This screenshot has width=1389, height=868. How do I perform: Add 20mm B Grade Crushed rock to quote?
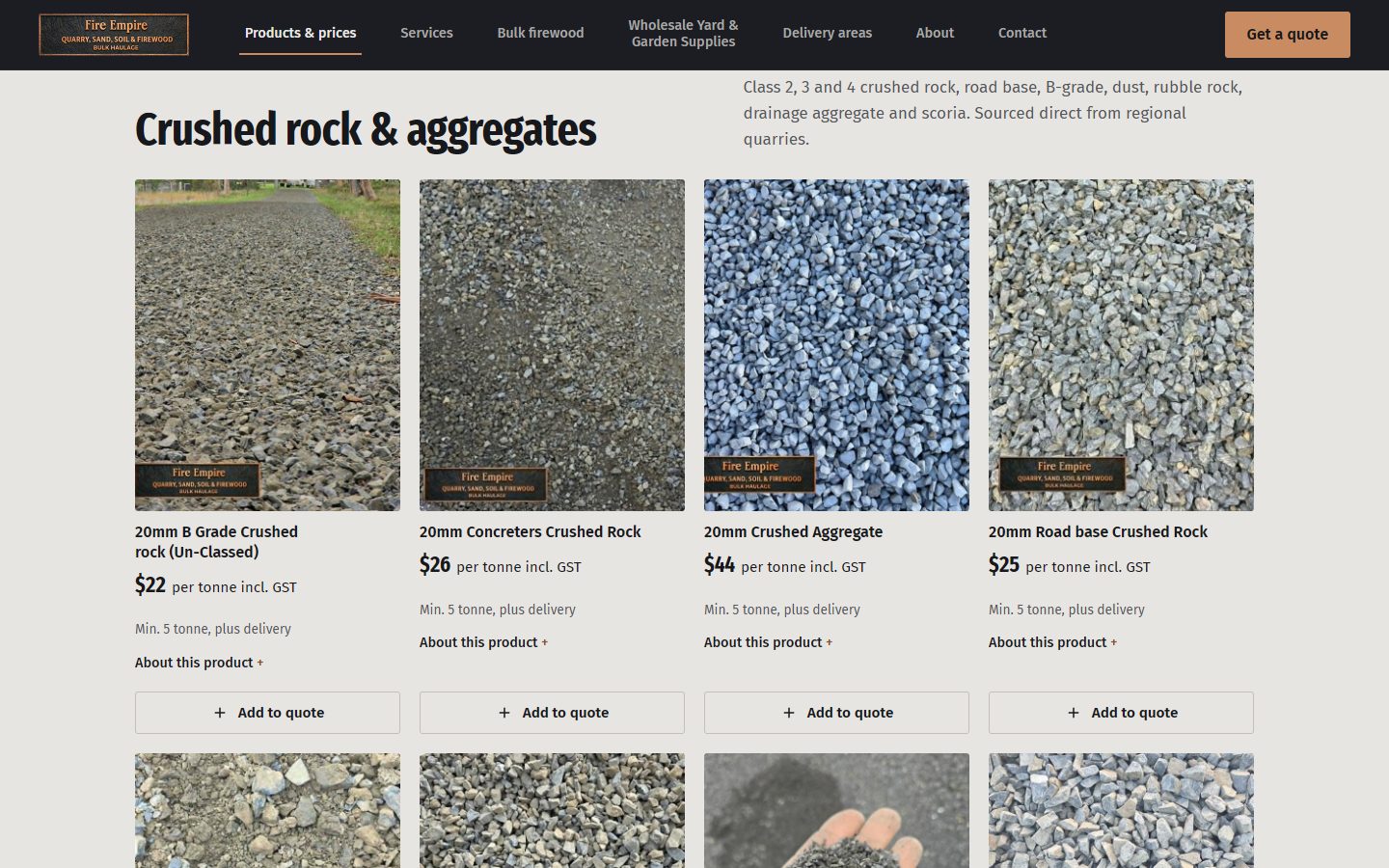[x=267, y=713]
